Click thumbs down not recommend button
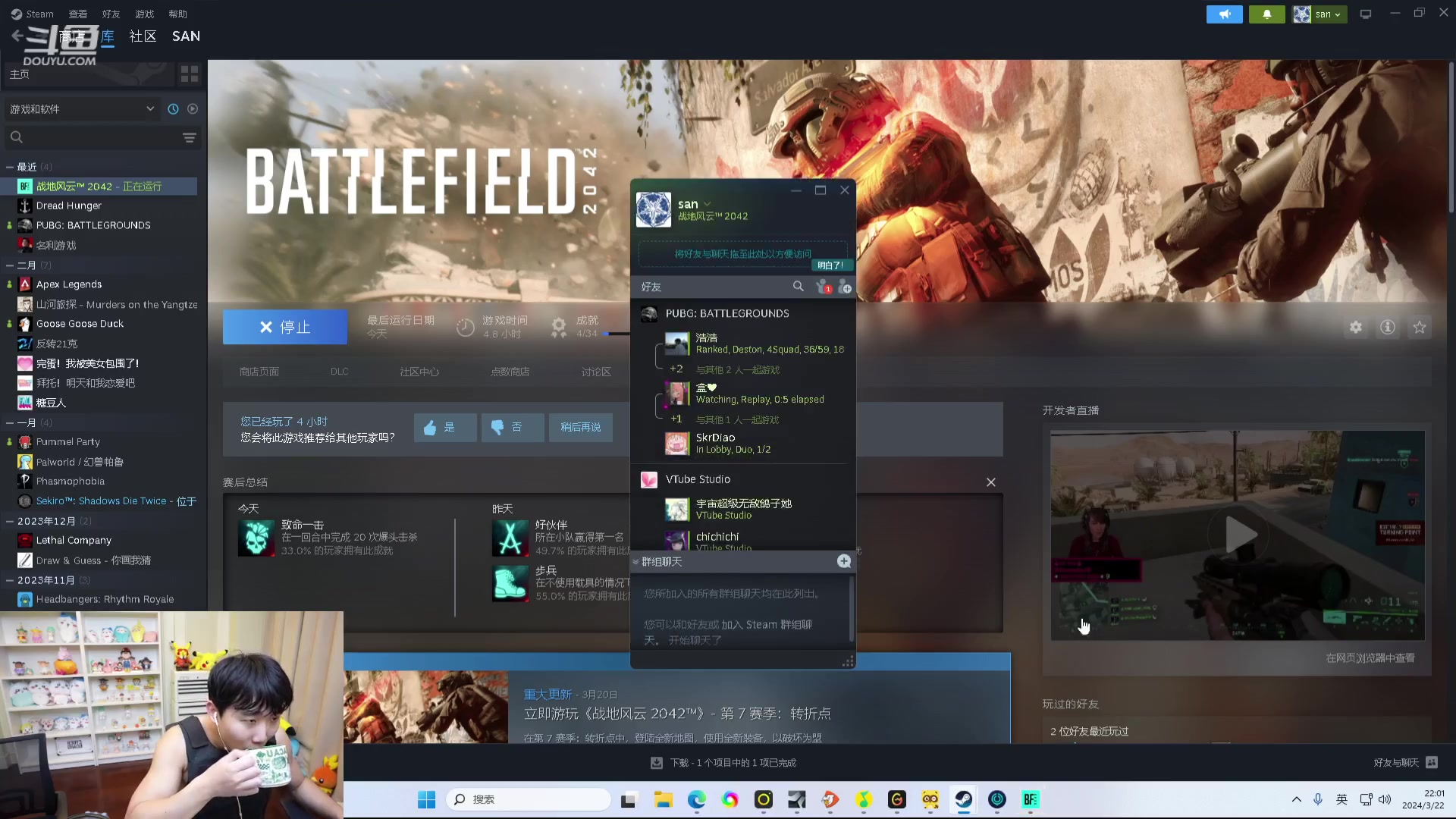This screenshot has width=1456, height=819. point(513,428)
